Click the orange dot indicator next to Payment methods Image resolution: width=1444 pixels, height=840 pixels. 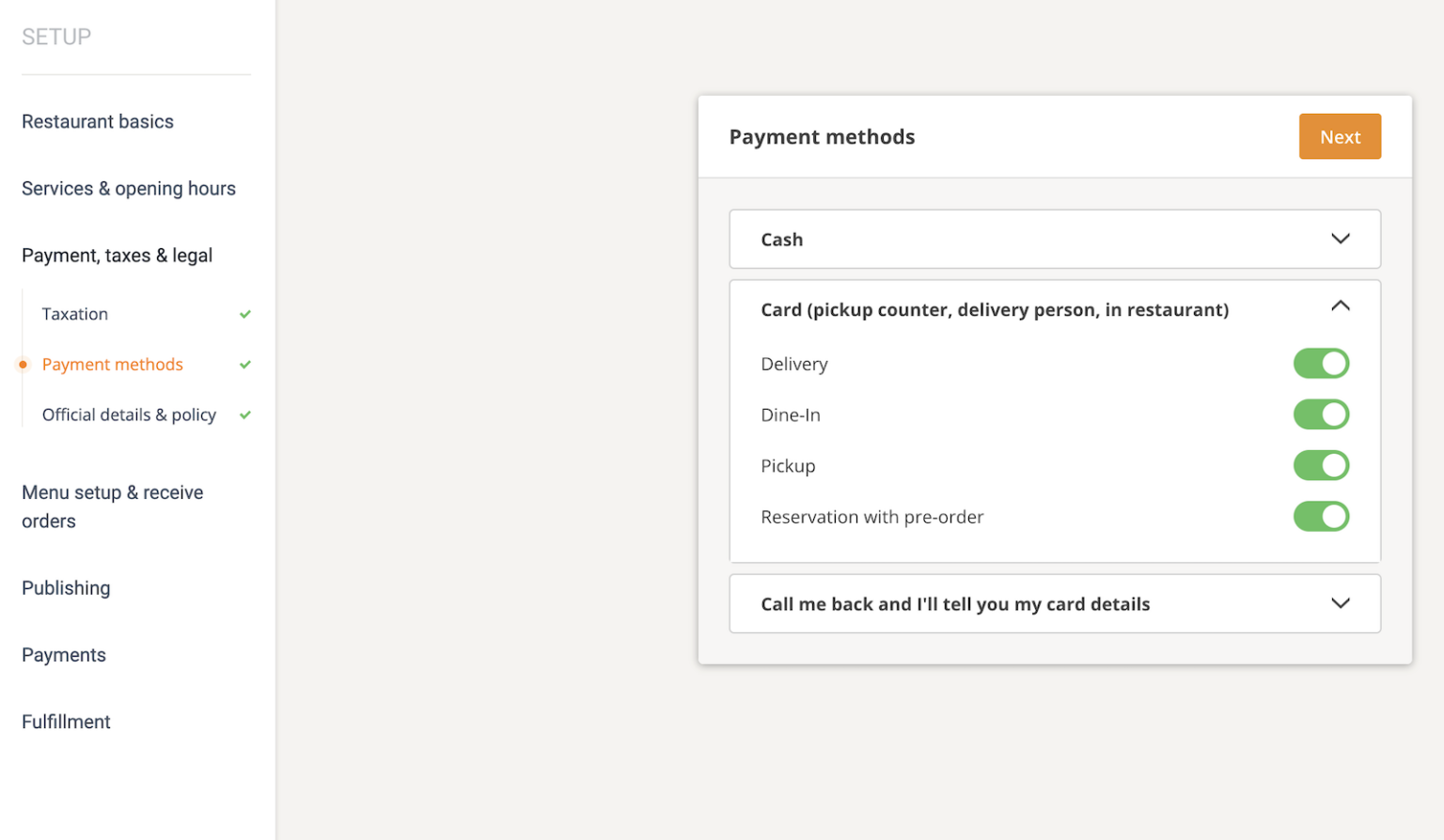[22, 365]
